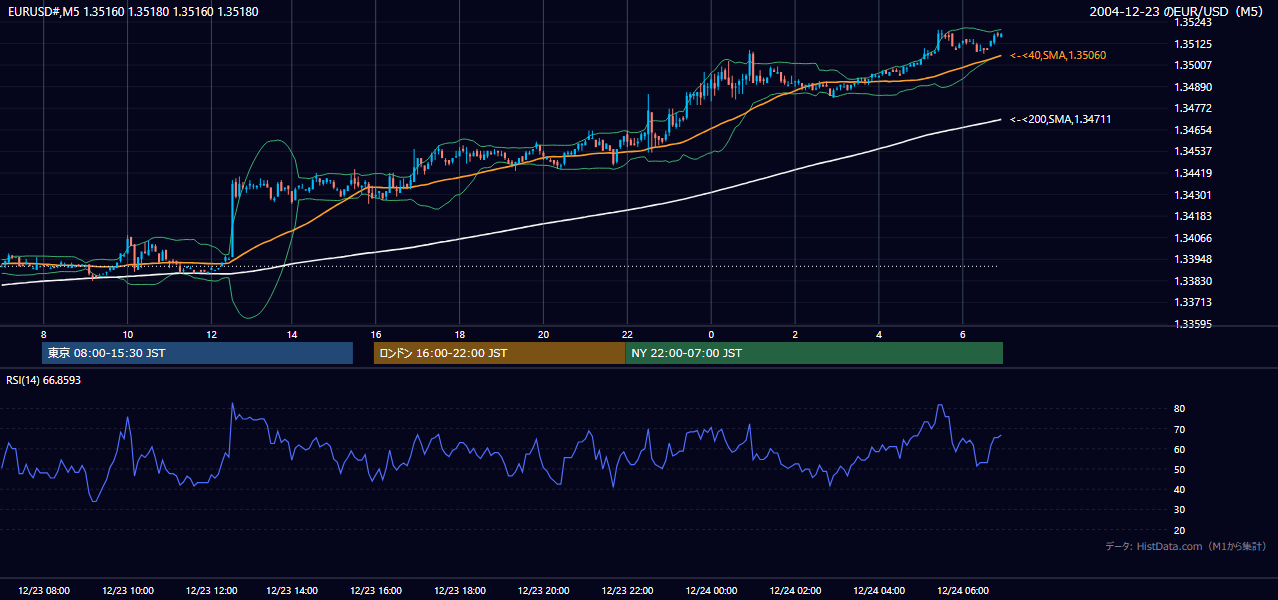Click RSI scale value 40
This screenshot has height=600, width=1278.
click(x=1180, y=489)
